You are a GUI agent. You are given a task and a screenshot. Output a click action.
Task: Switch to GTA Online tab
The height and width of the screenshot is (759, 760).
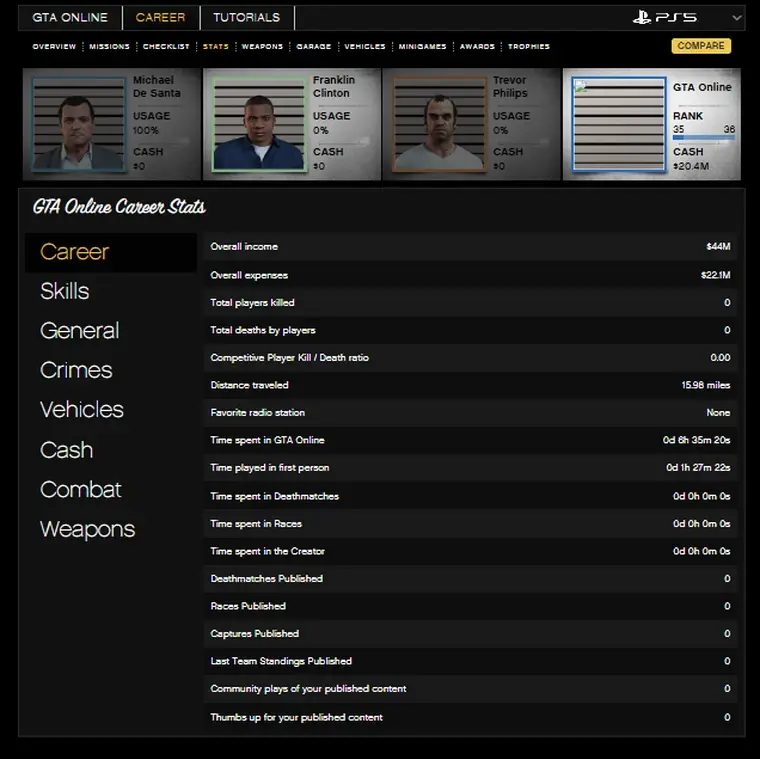[70, 18]
